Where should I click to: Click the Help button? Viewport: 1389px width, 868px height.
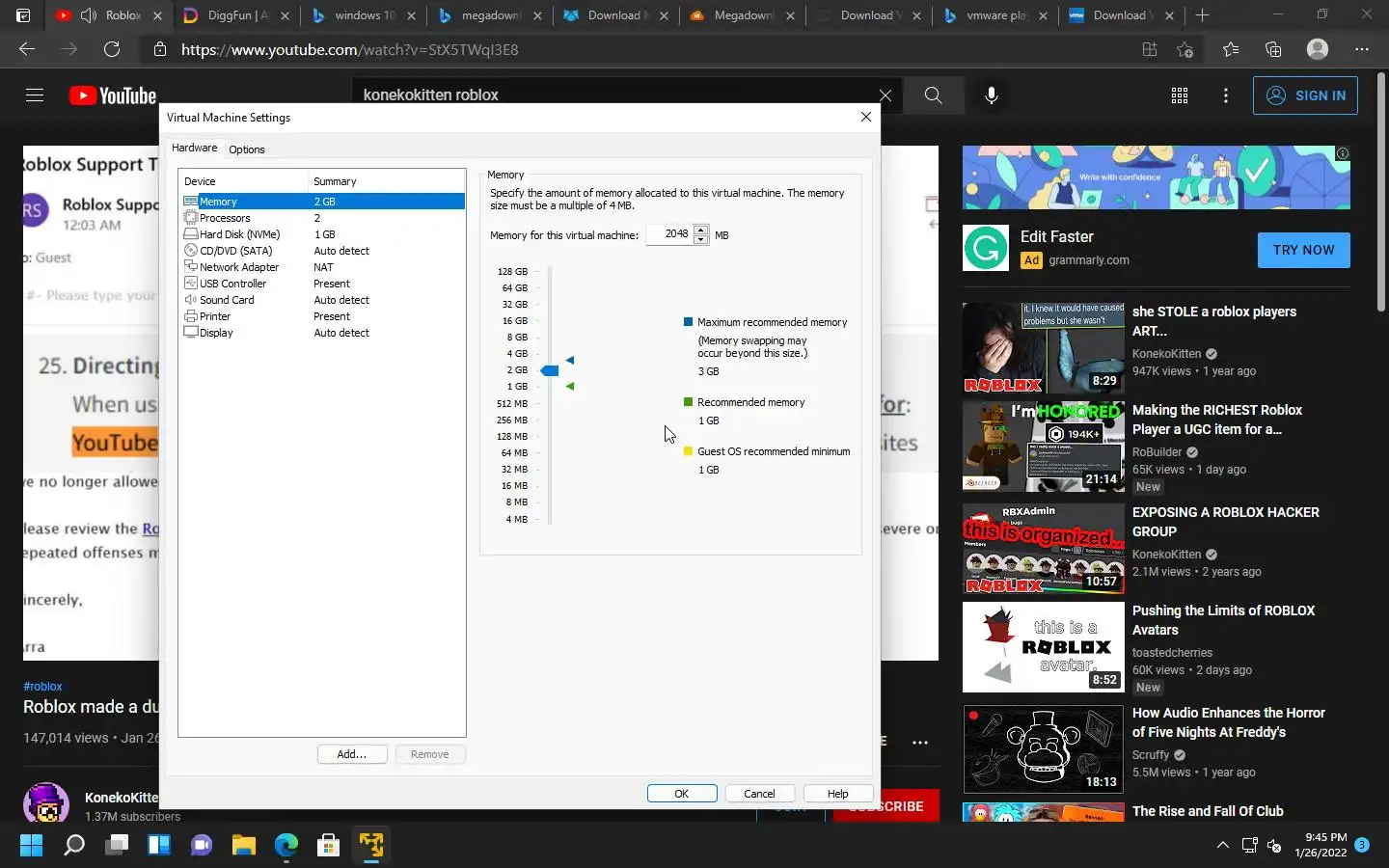(x=838, y=794)
